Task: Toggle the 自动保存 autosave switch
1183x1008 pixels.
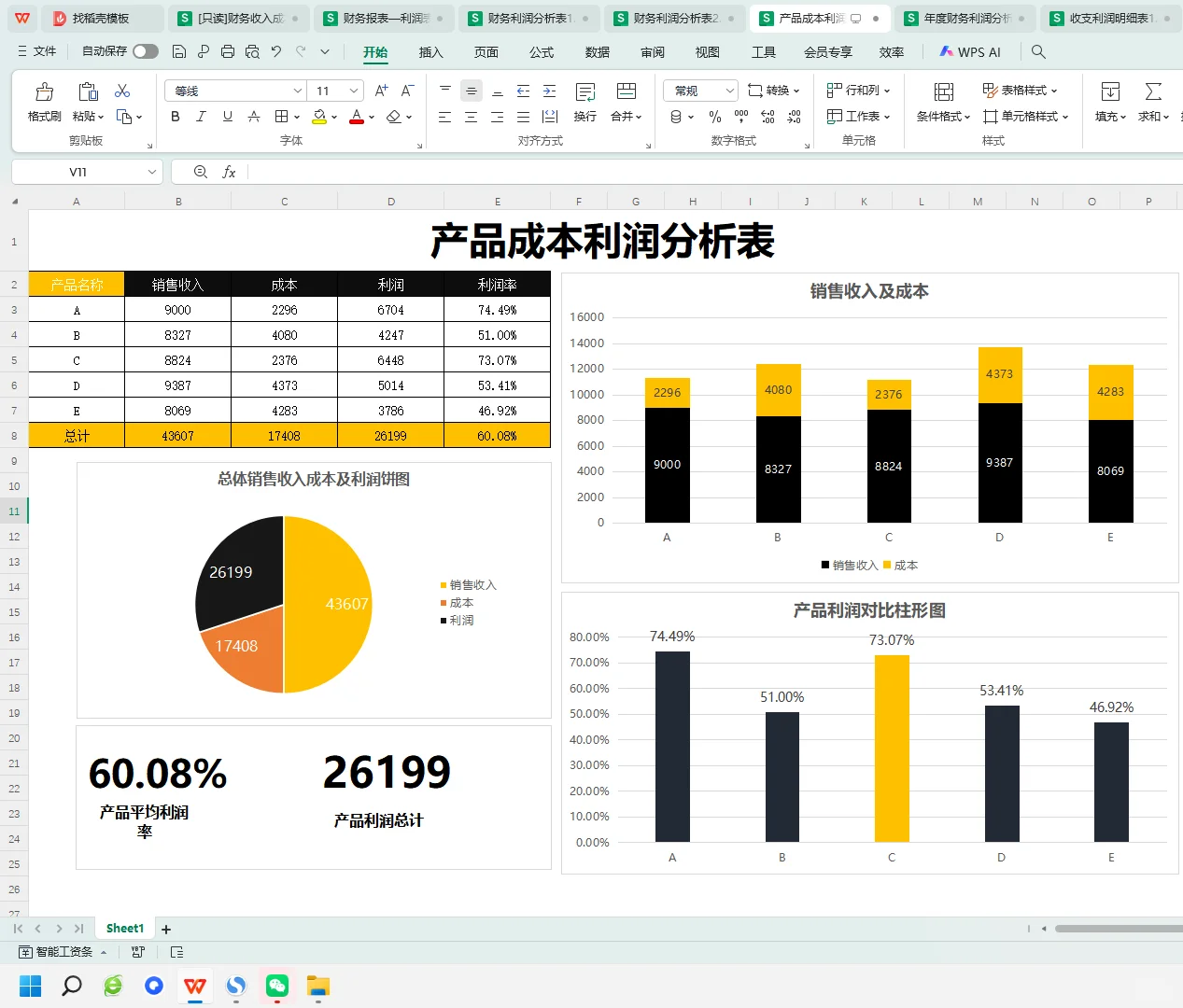Action: point(146,51)
